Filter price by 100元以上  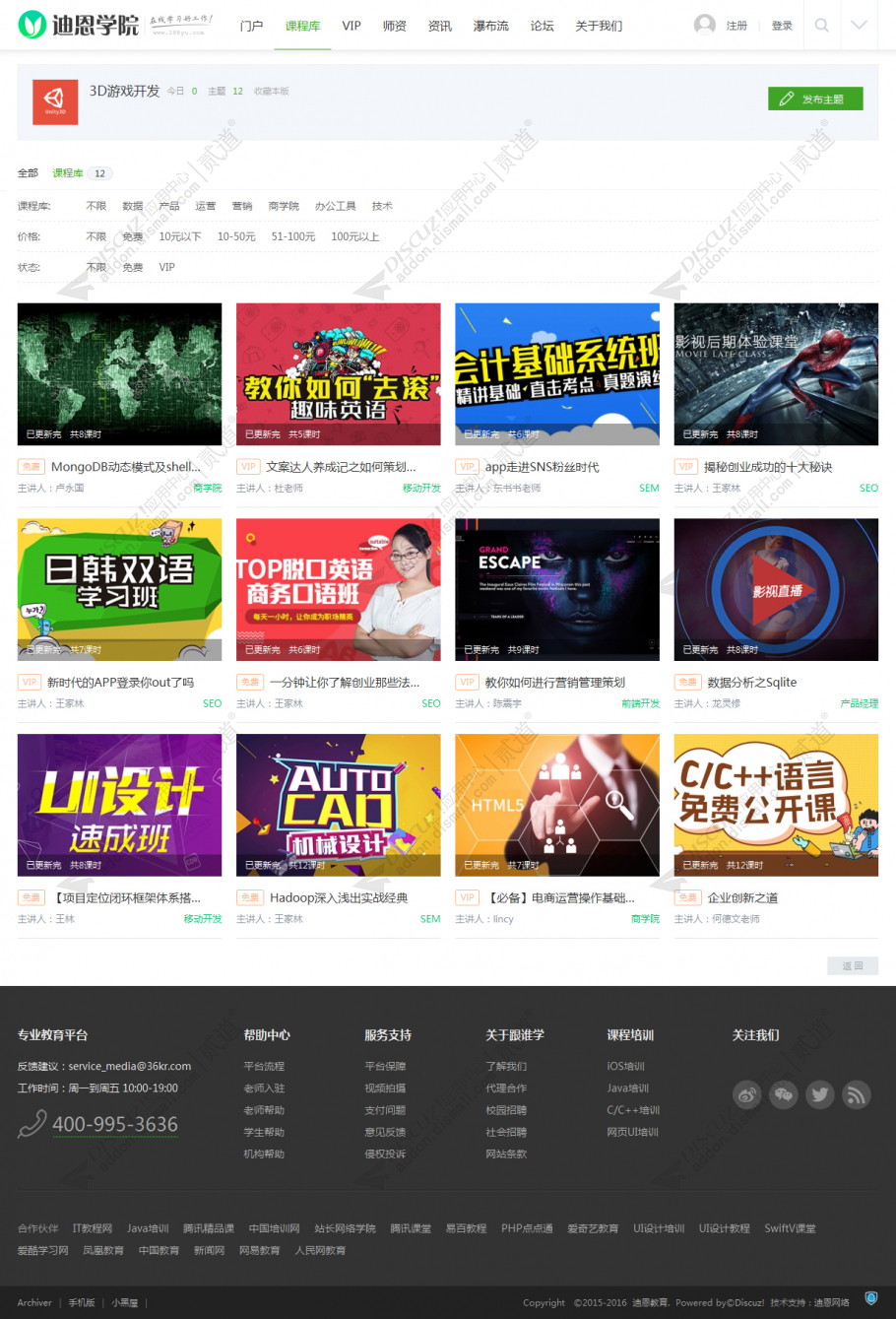tap(355, 236)
